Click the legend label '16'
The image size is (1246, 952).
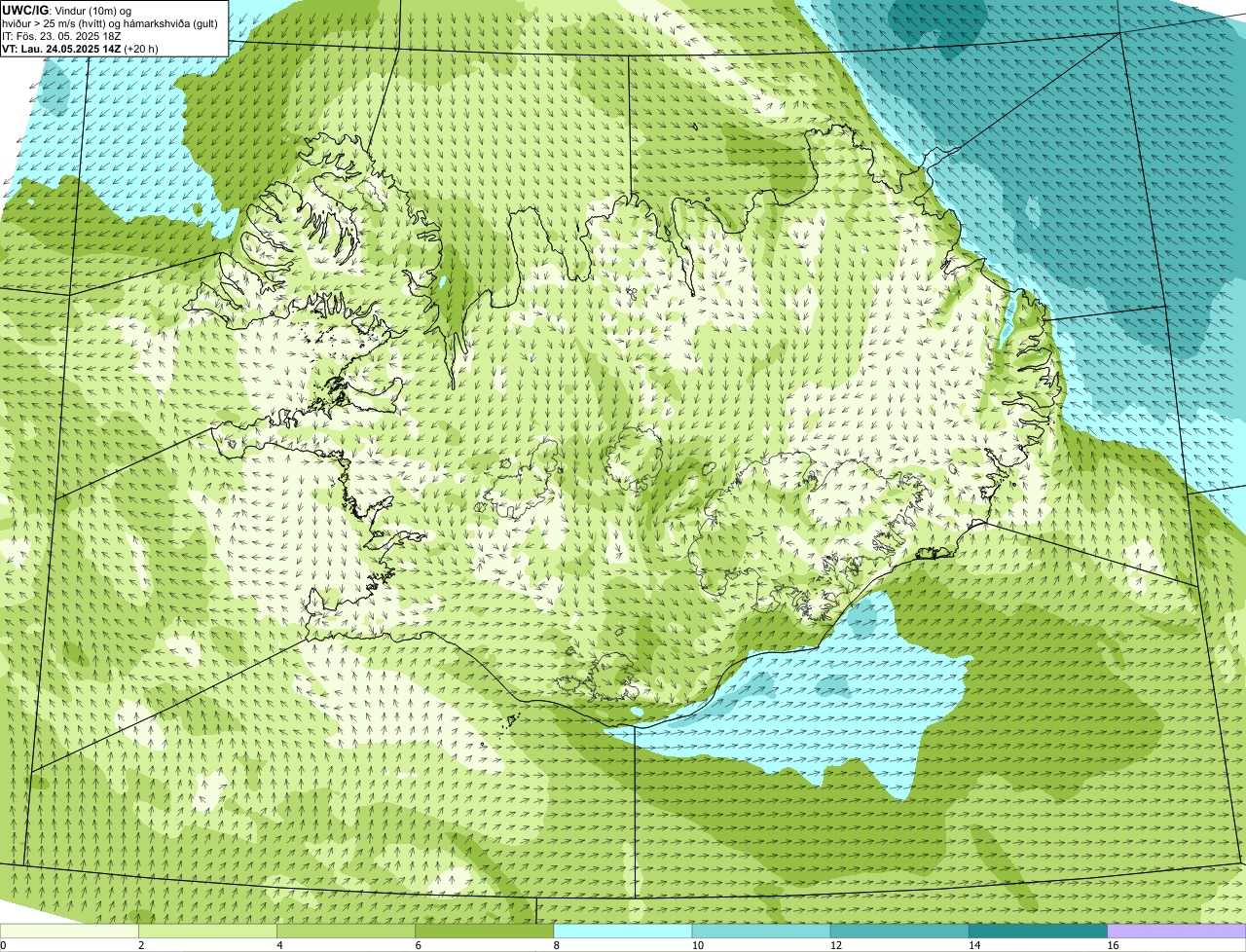(1113, 945)
